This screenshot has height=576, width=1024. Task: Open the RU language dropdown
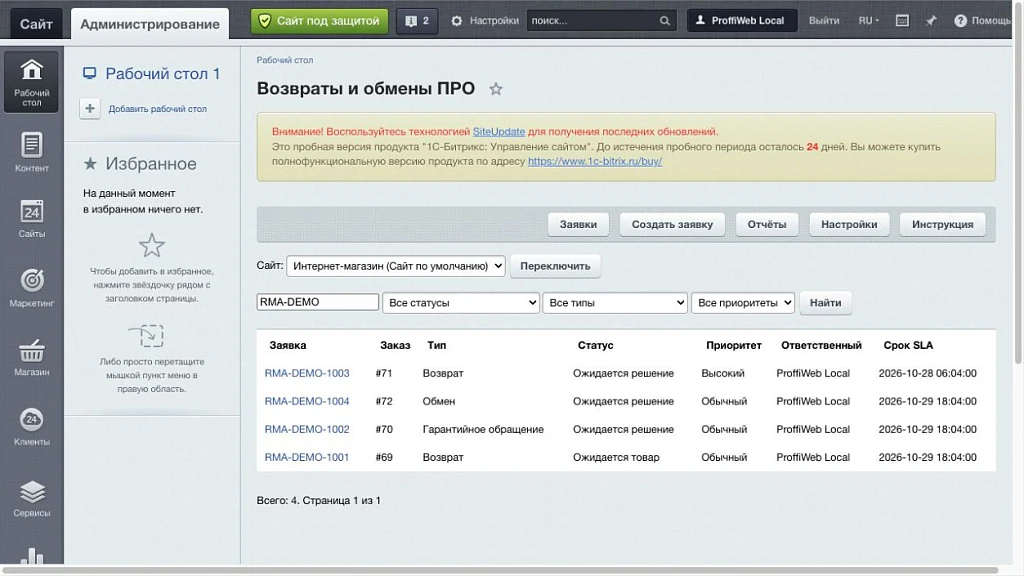tap(869, 21)
